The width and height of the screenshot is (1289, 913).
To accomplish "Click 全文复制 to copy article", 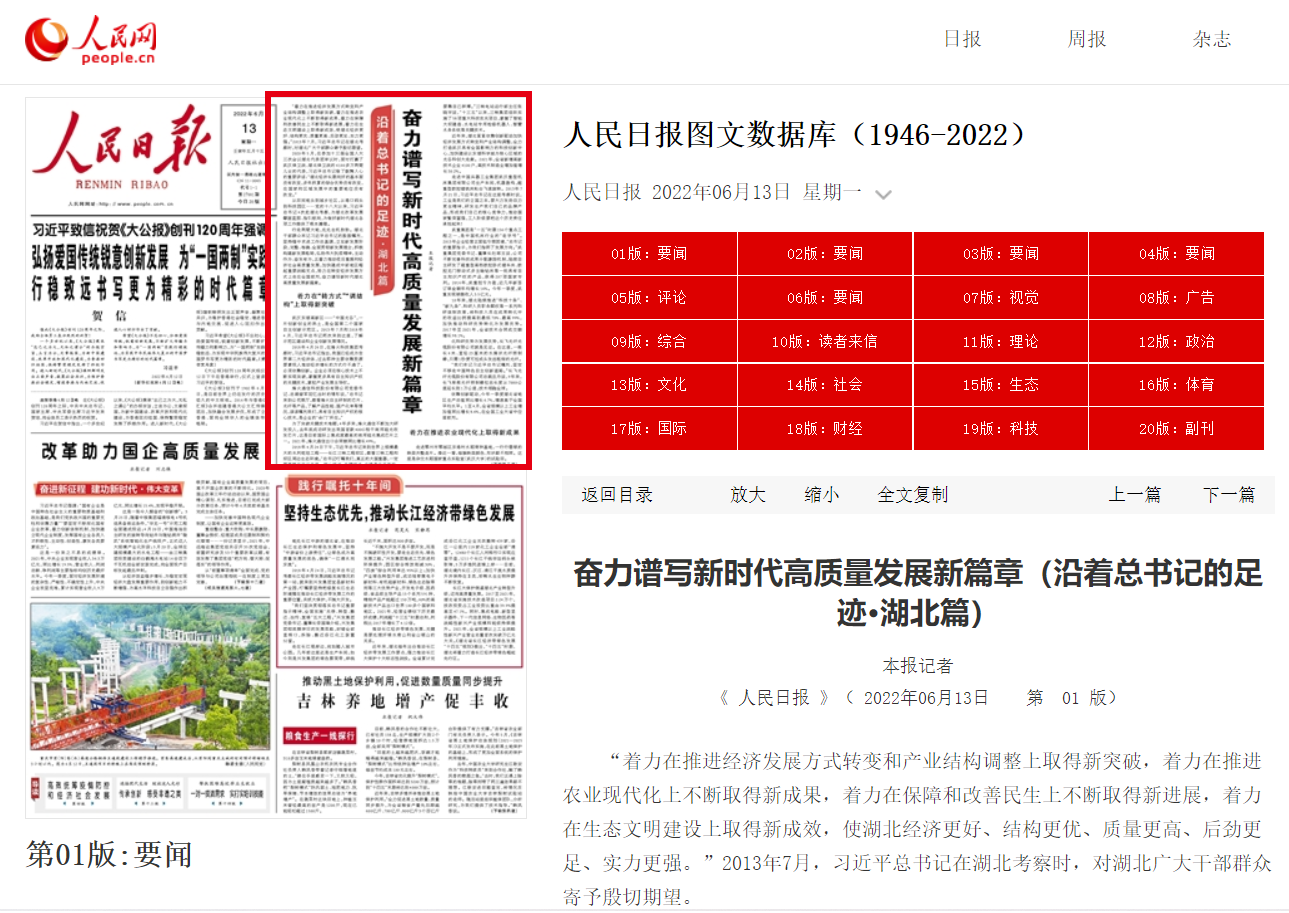I will pyautogui.click(x=912, y=495).
